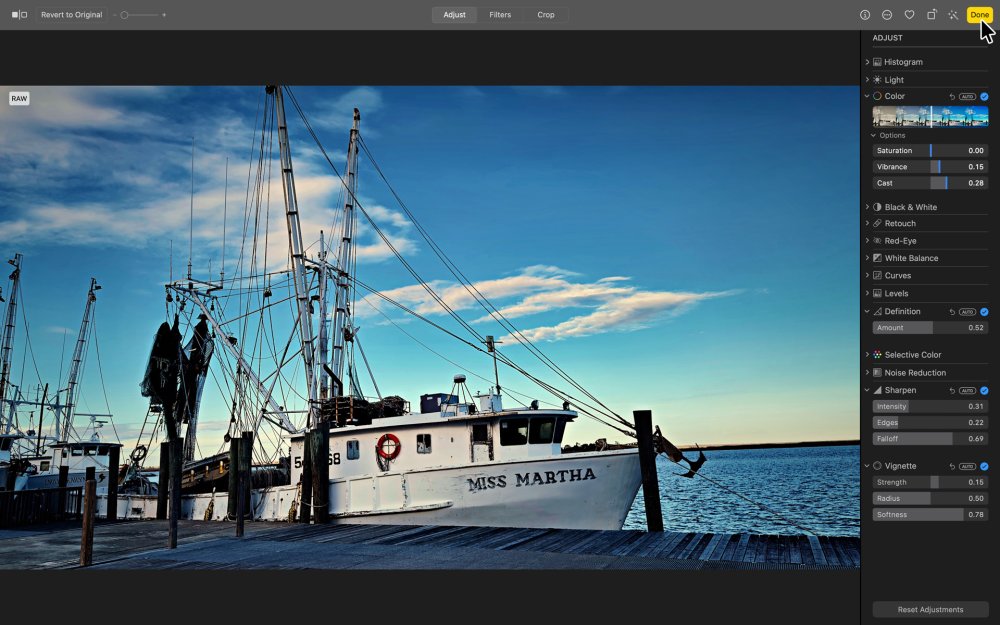
Task: Click the Vibrance slider
Action: click(930, 167)
